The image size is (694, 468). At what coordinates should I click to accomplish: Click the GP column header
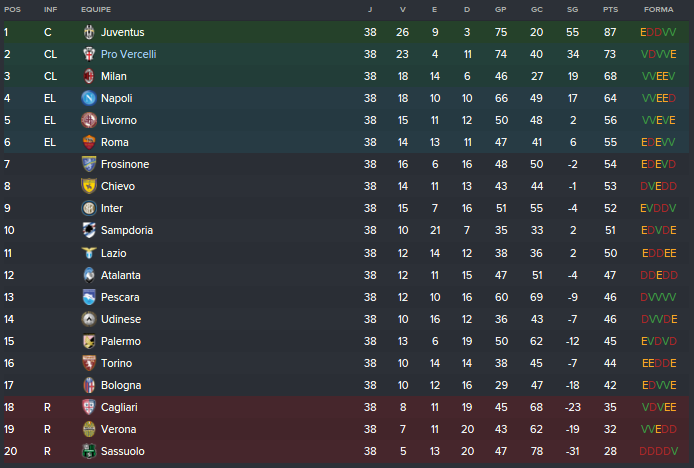(x=500, y=9)
